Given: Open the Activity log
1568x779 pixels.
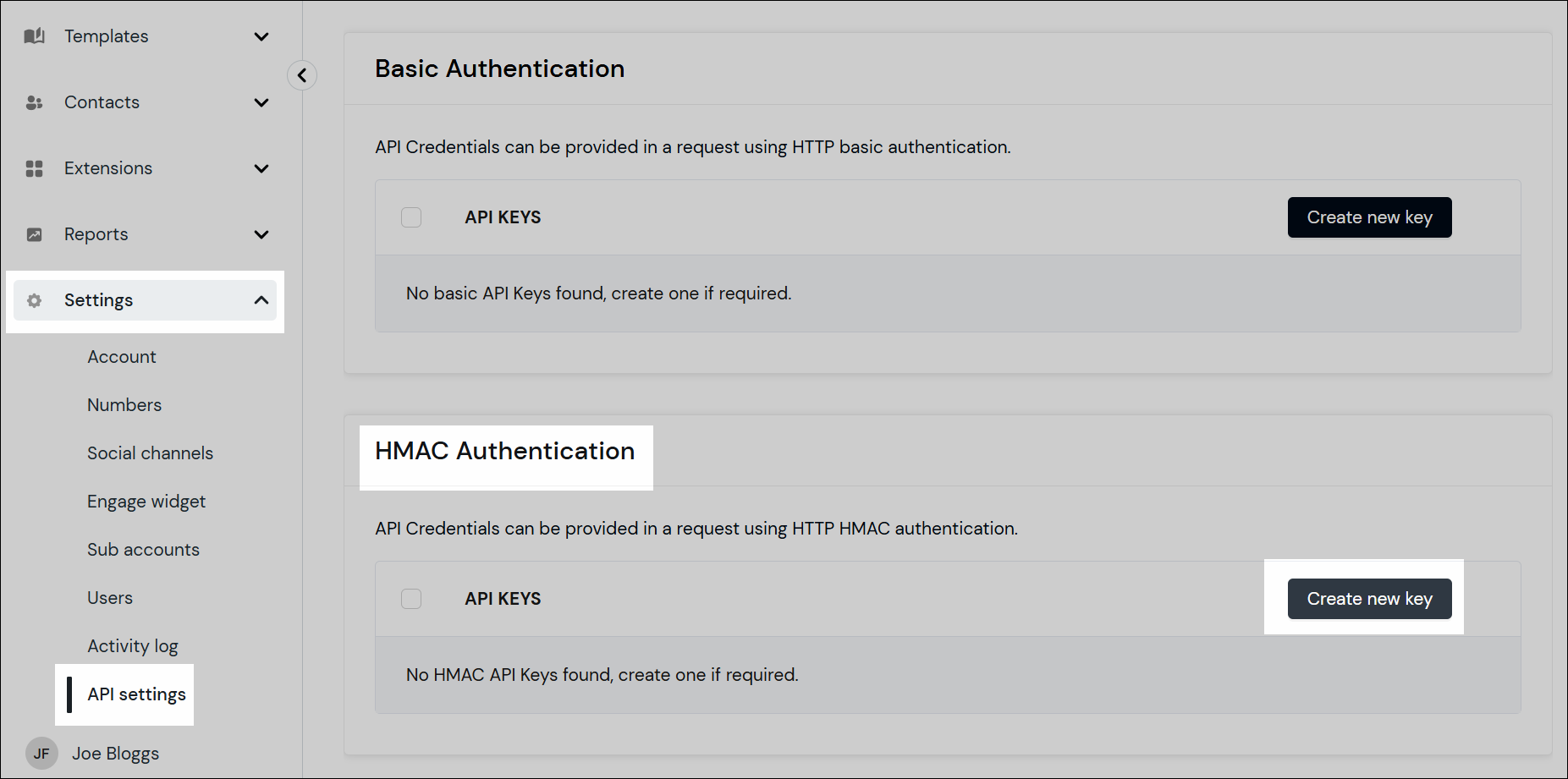Looking at the screenshot, I should click(132, 645).
